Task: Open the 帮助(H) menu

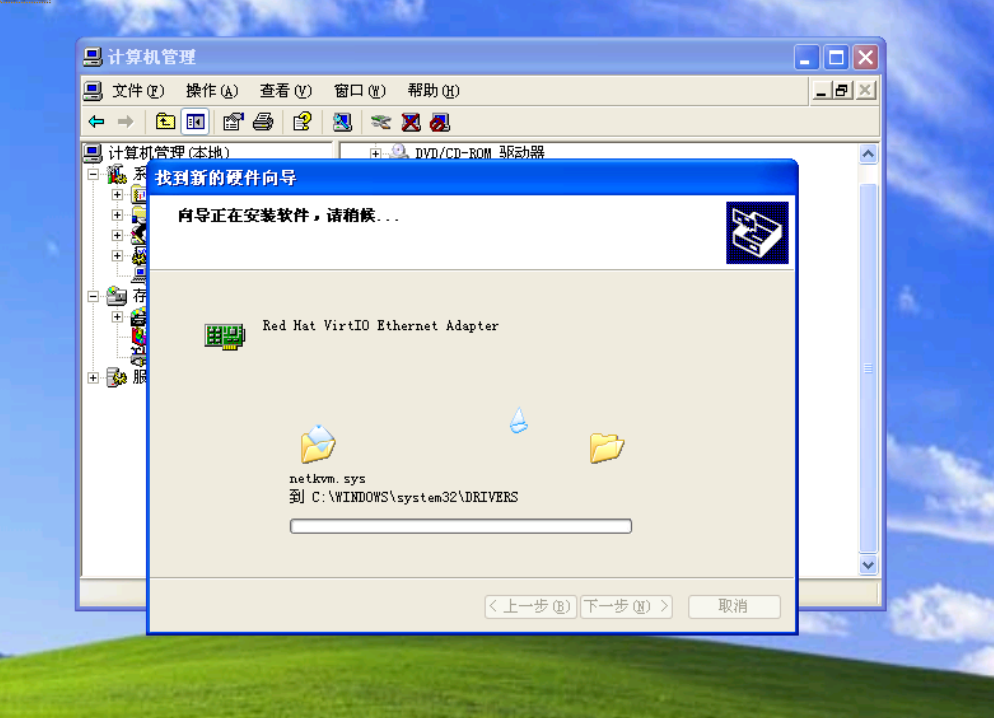Action: point(434,91)
